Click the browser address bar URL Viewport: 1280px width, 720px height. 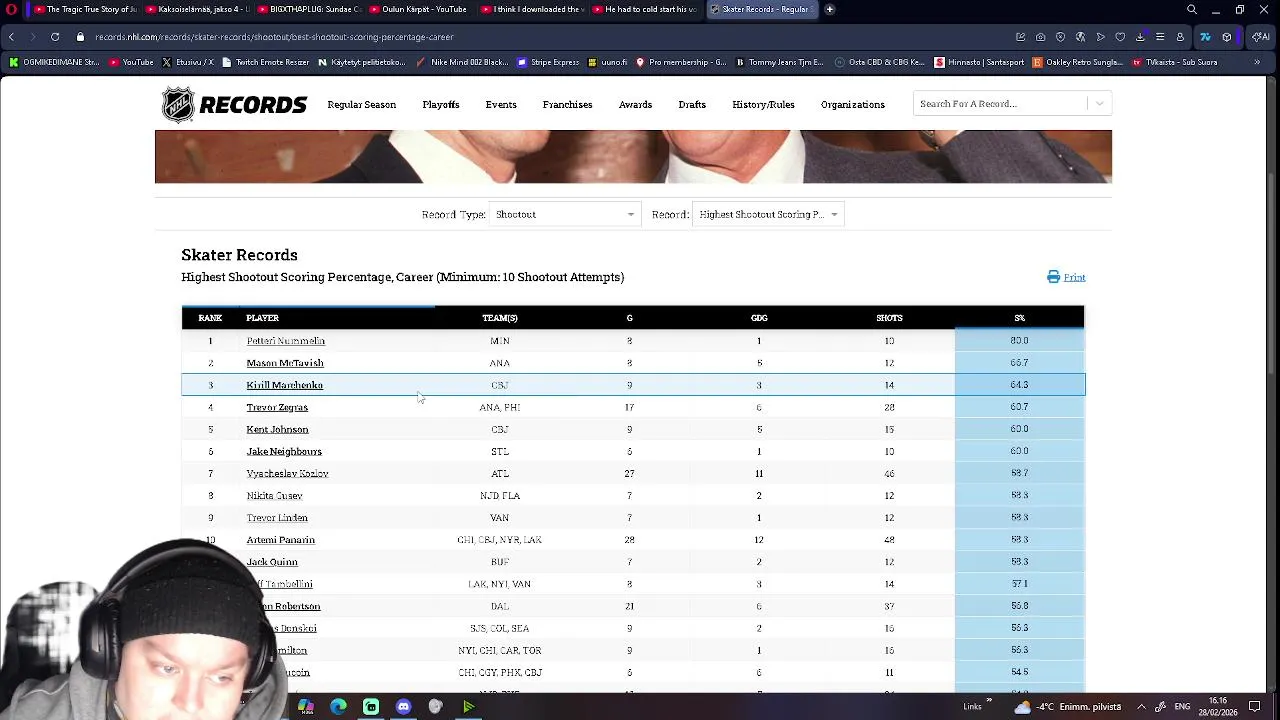pyautogui.click(x=274, y=37)
